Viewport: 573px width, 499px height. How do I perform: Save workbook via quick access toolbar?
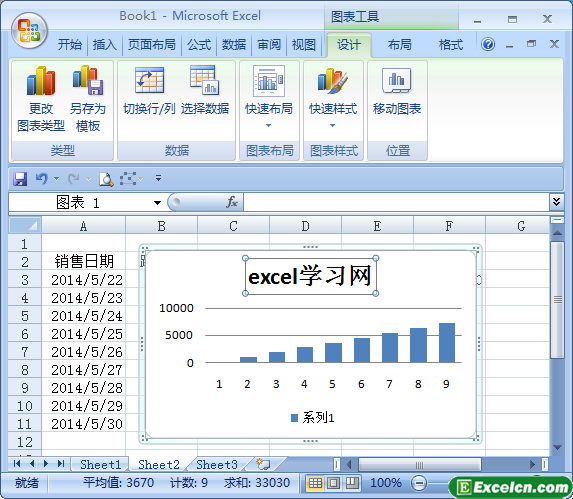(20, 179)
